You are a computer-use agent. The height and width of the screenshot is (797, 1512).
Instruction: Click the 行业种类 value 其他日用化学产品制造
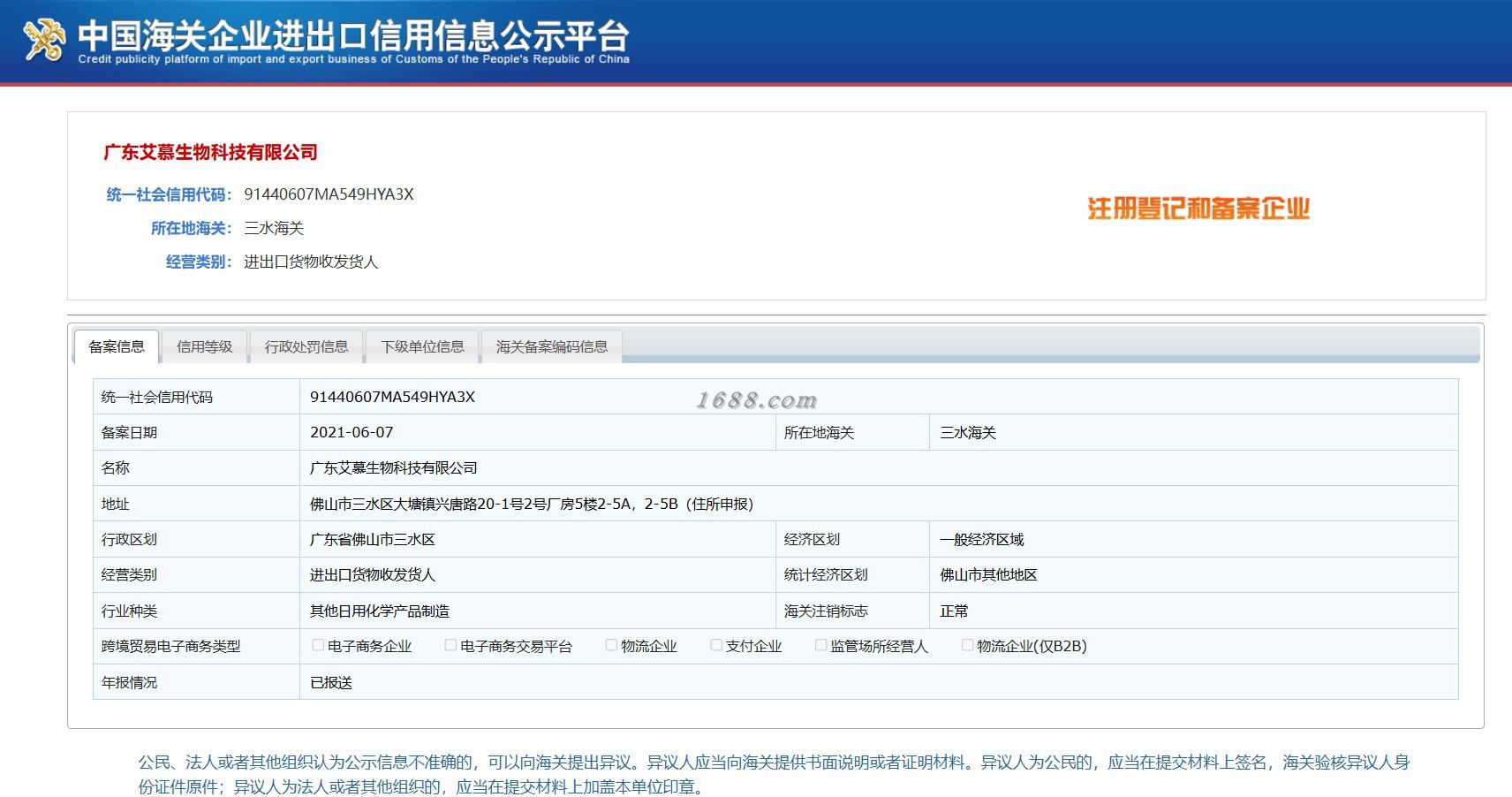(380, 611)
